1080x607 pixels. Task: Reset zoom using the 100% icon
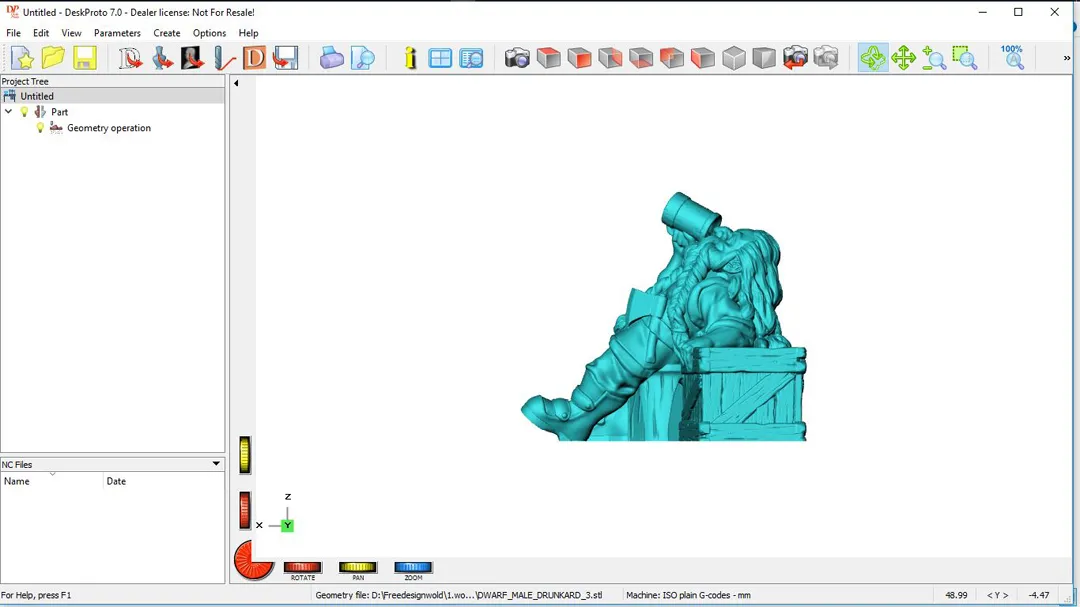point(1013,57)
